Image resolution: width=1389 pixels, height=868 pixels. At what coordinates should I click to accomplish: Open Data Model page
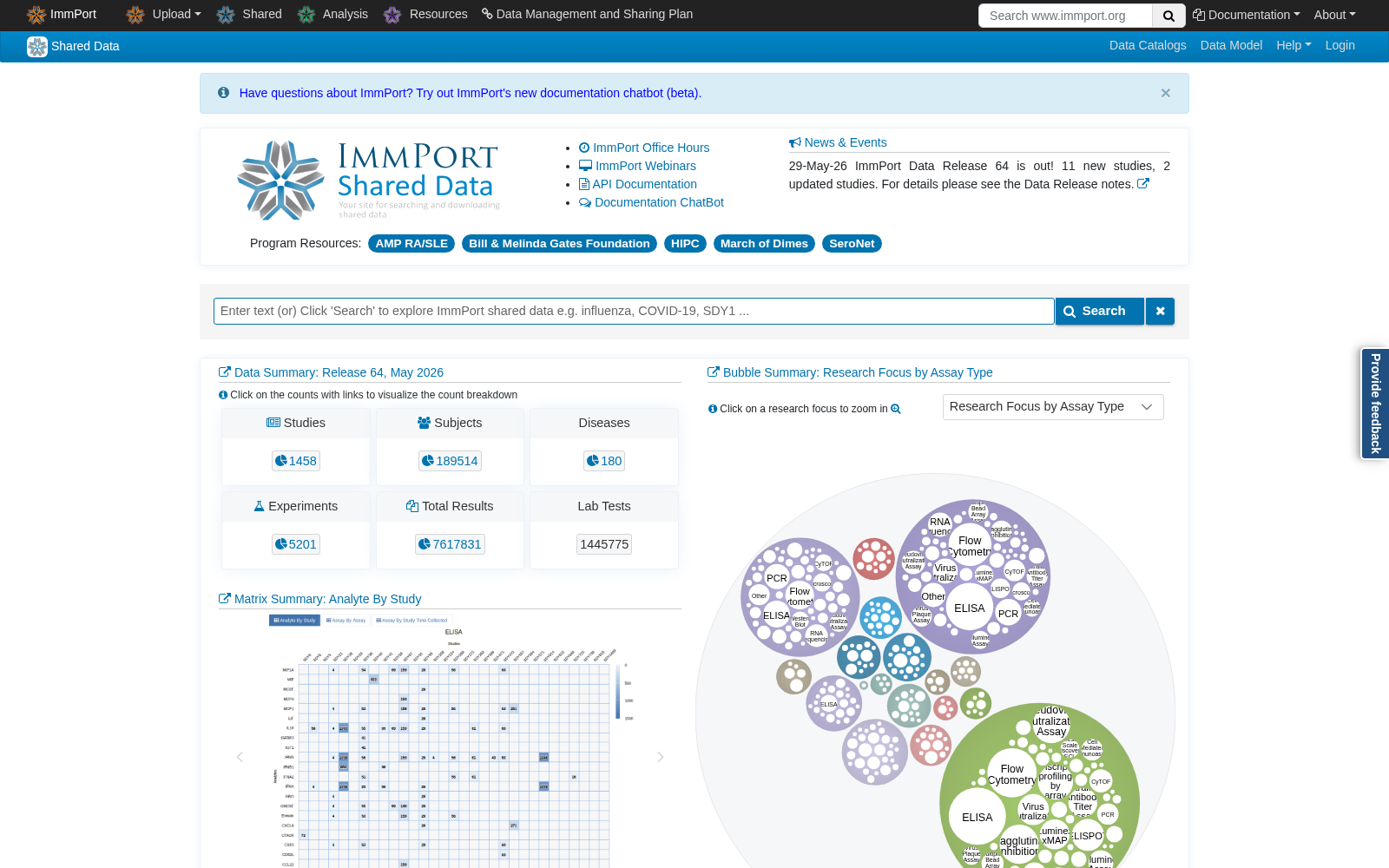pos(1231,45)
